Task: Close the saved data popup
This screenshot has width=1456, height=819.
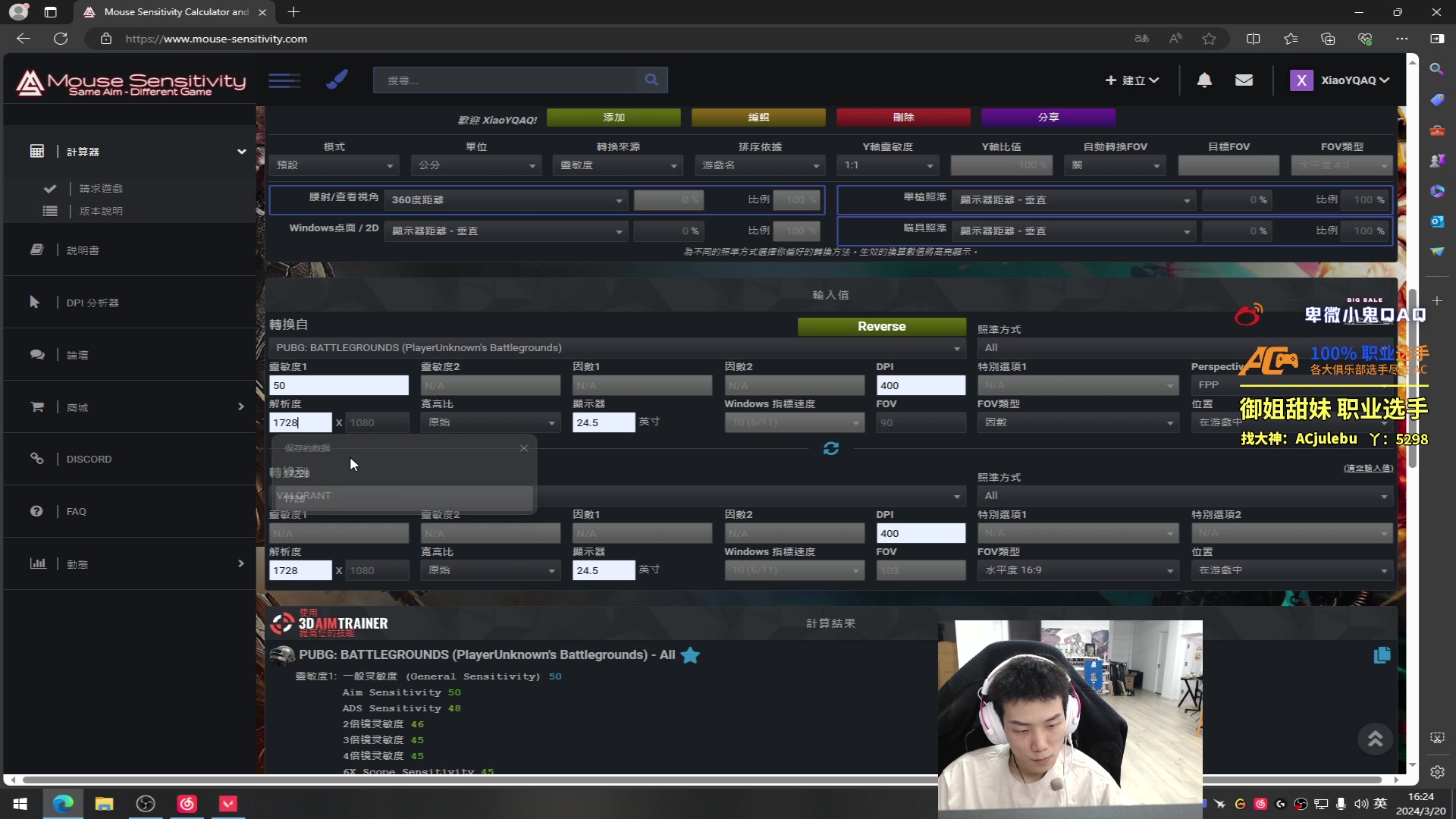Action: (523, 448)
